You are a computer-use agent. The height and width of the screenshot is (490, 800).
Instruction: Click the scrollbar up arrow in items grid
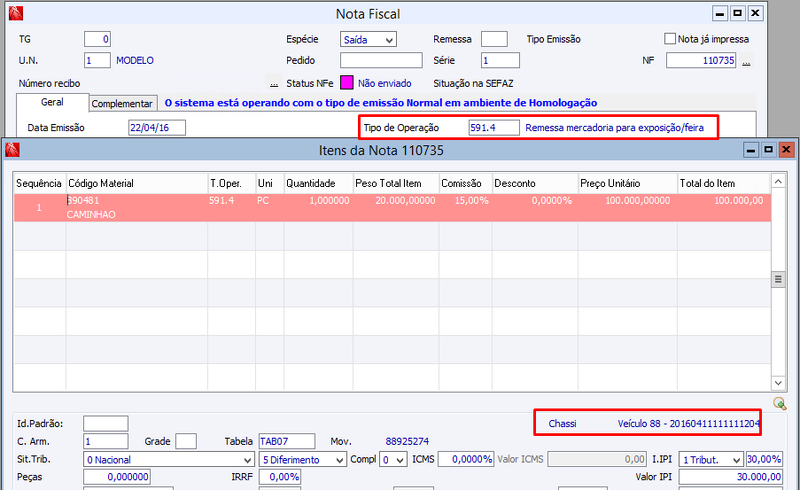coord(778,182)
